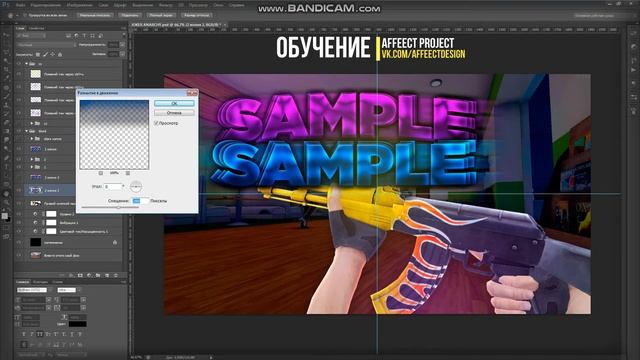640x360 pixels.
Task: Click OK in Motion Blur dialog
Action: pyautogui.click(x=174, y=103)
